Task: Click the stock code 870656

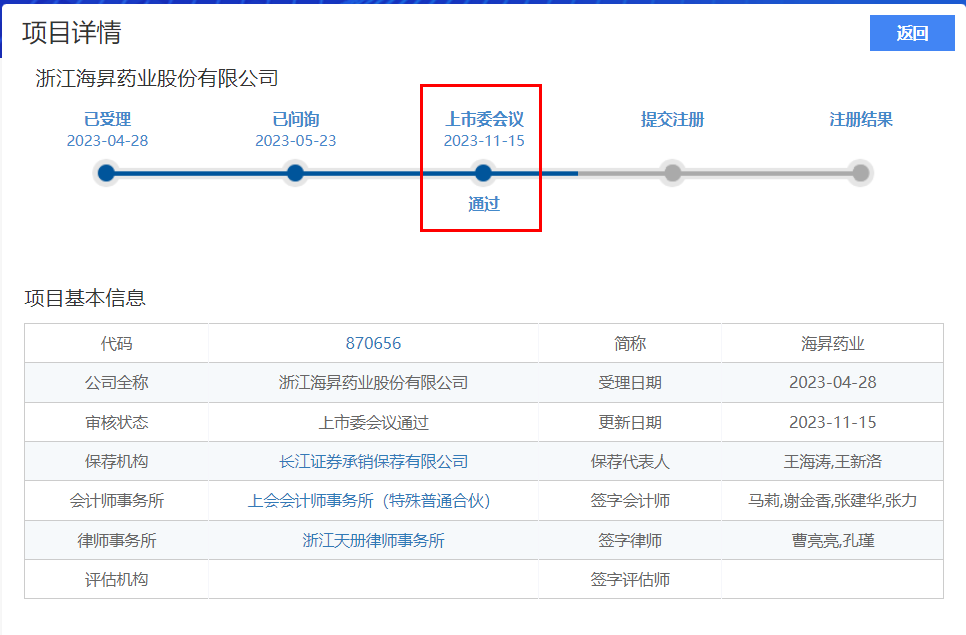Action: pyautogui.click(x=373, y=343)
